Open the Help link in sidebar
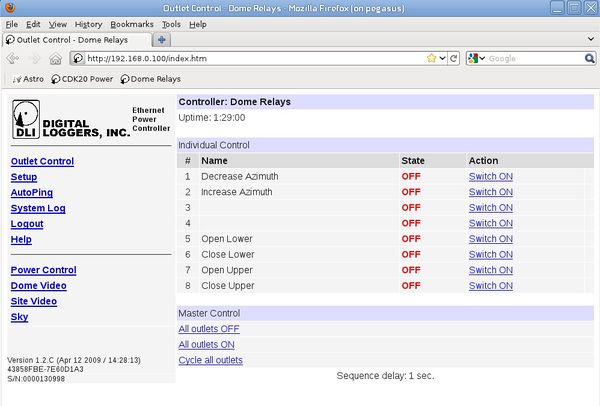Screen dimensions: 600x406 [x=21, y=240]
